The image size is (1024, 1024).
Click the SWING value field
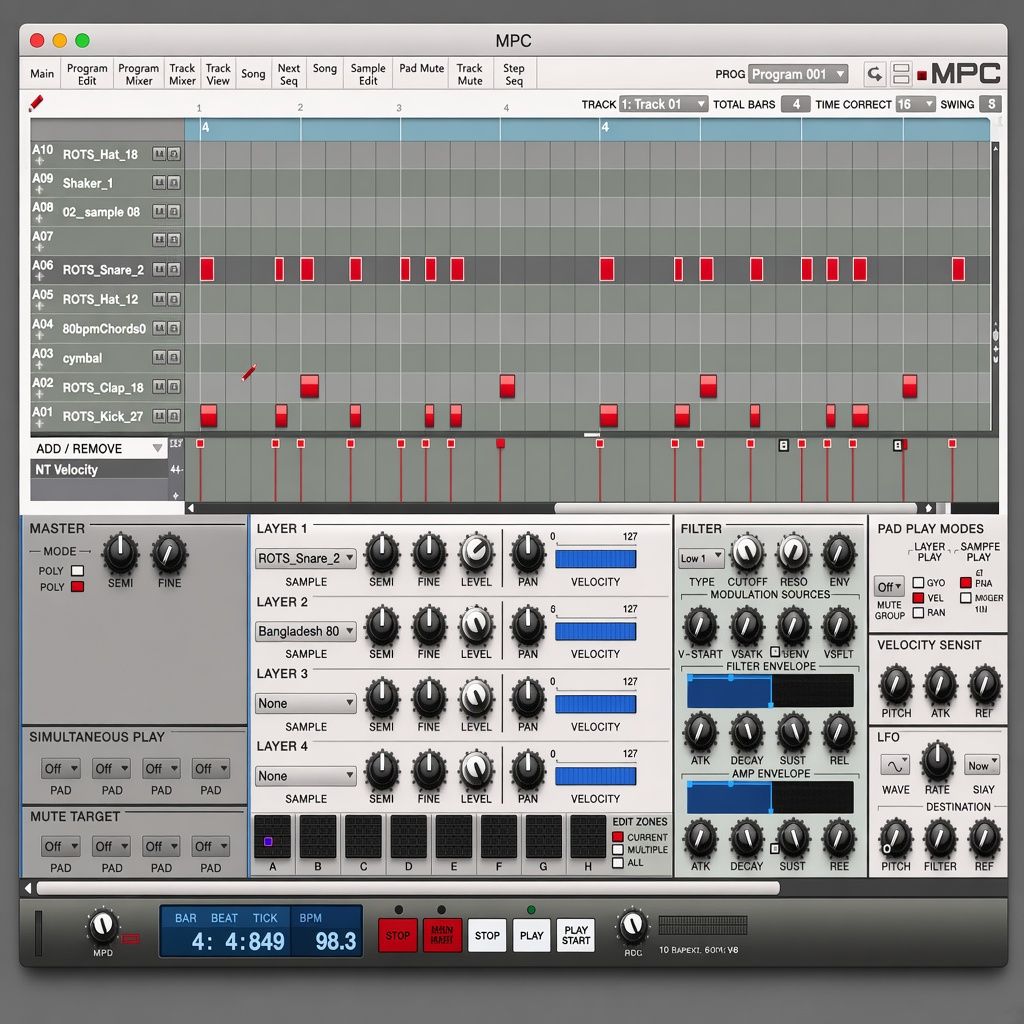point(991,104)
